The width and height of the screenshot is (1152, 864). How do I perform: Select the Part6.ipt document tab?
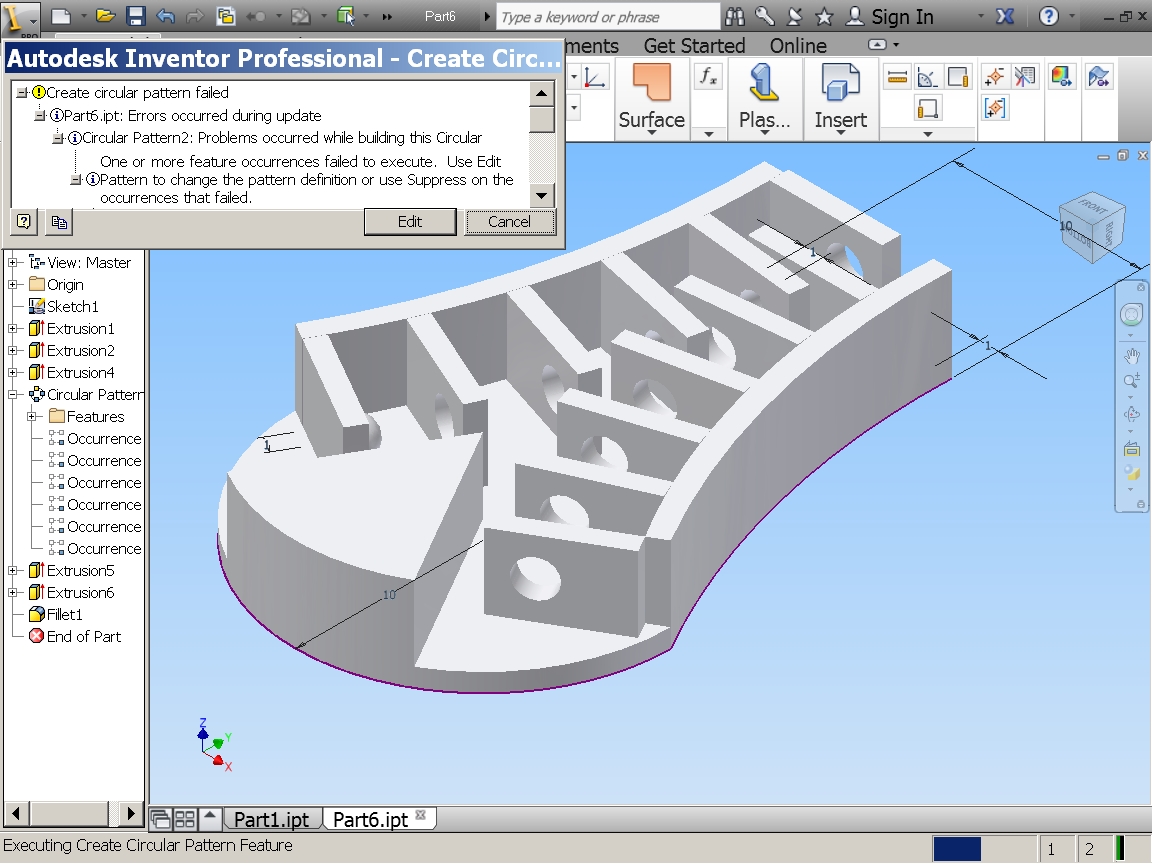pyautogui.click(x=370, y=819)
